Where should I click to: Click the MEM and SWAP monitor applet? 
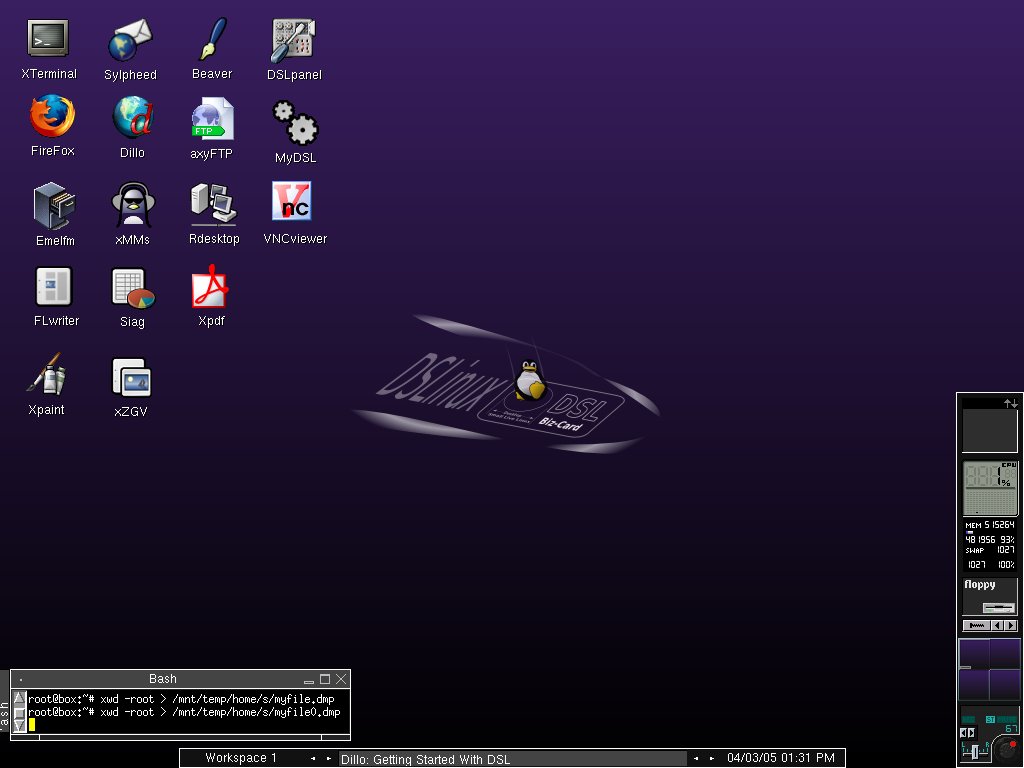990,545
